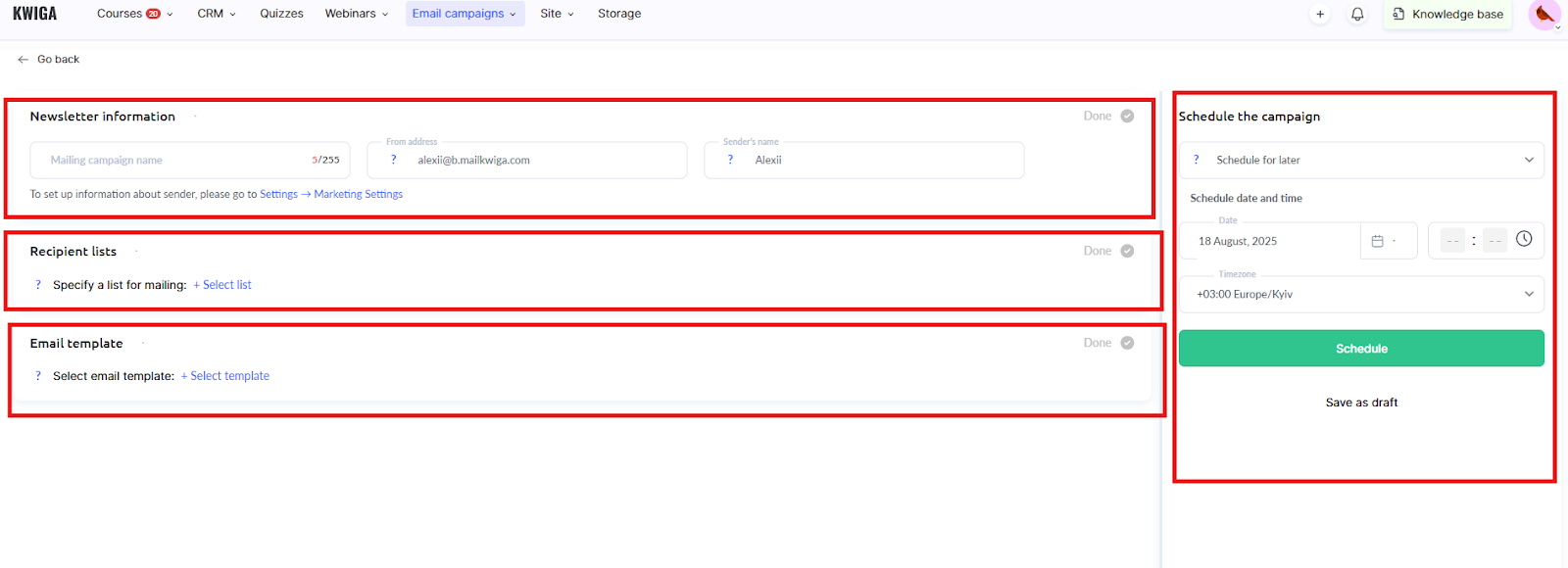Open the Timezone Europe/Kyiv dropdown
This screenshot has width=1568, height=568.
[1361, 294]
